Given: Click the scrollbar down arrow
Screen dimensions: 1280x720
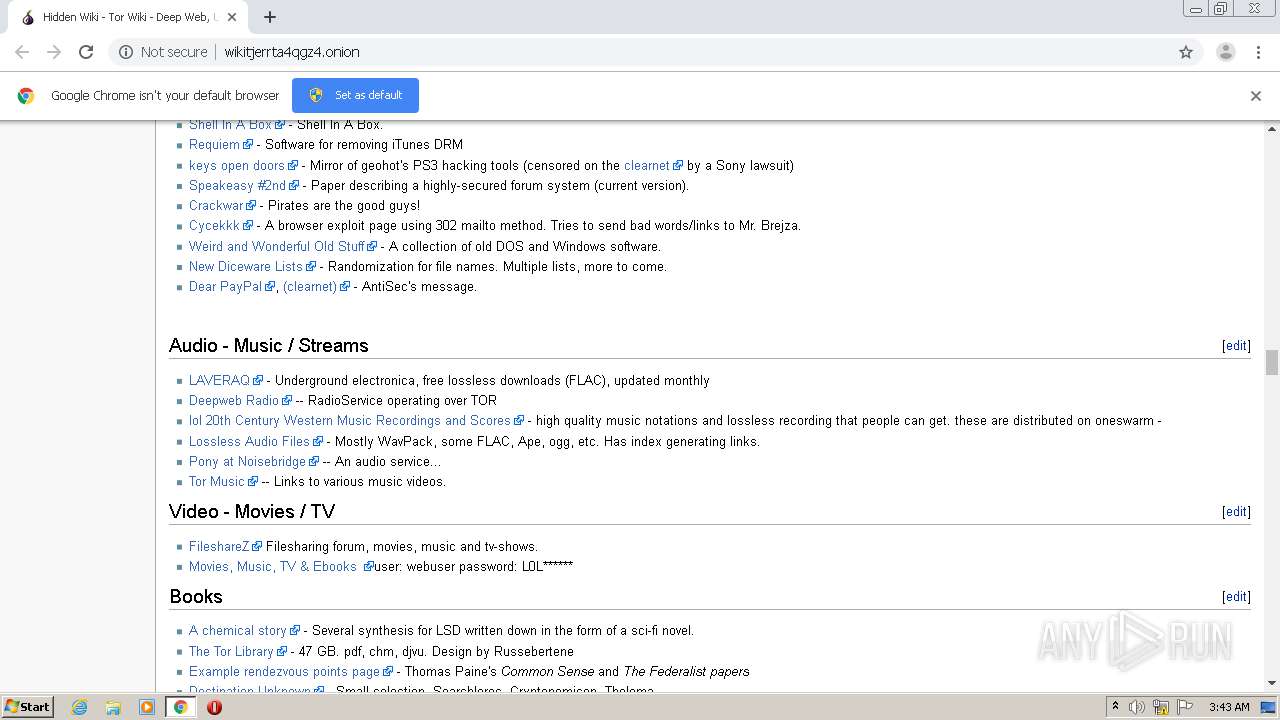Looking at the screenshot, I should pos(1272,683).
